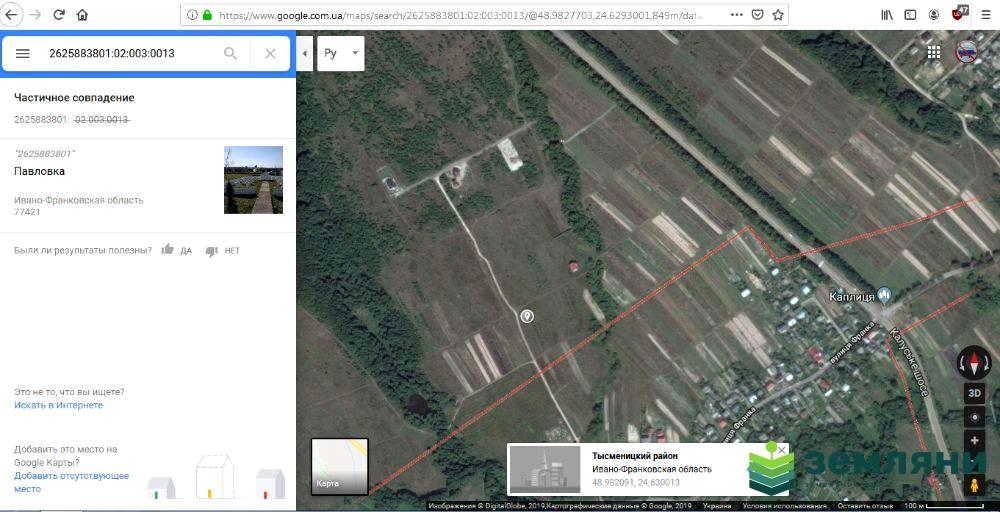
Task: Zoom in with the plus button
Action: tap(973, 440)
